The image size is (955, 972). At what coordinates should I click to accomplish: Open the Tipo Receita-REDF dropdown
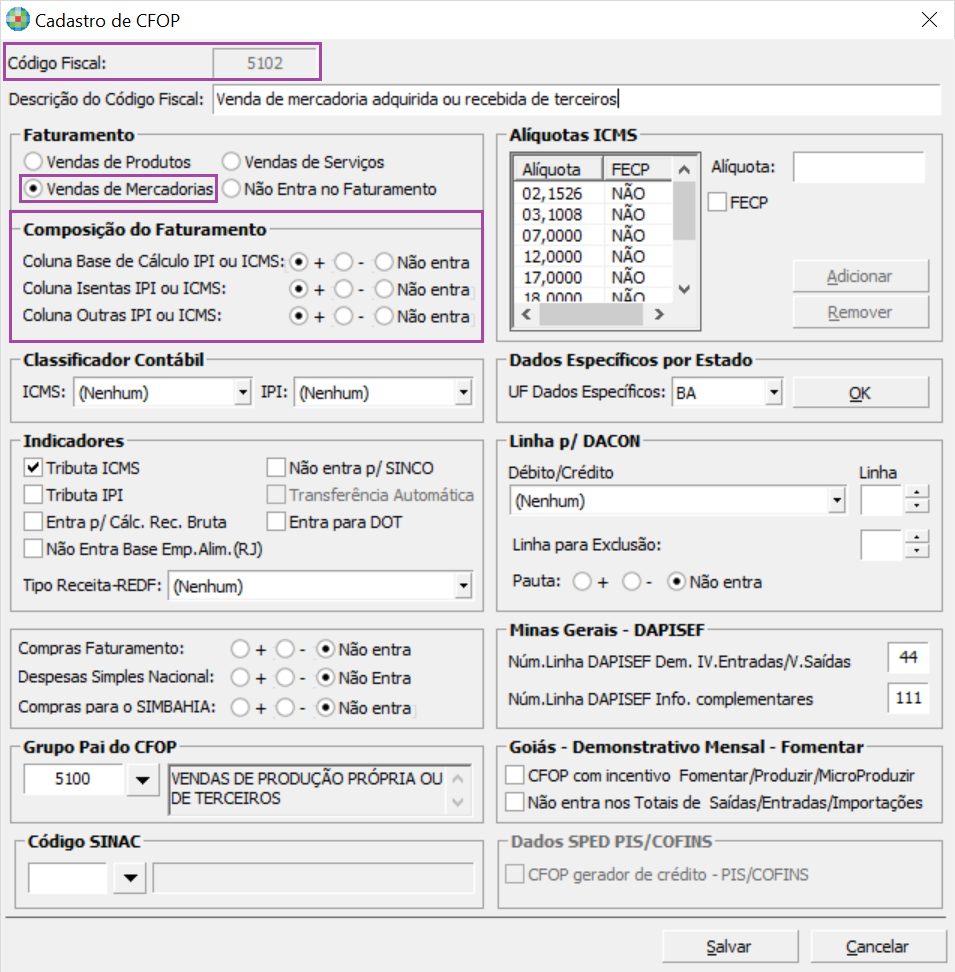coord(462,586)
